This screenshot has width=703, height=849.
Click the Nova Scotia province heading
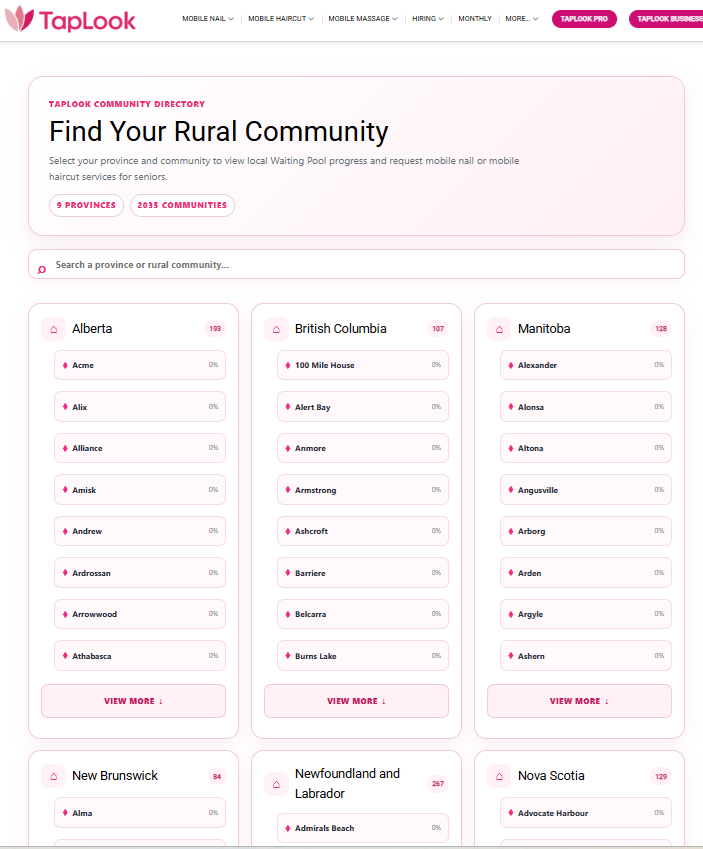click(551, 776)
